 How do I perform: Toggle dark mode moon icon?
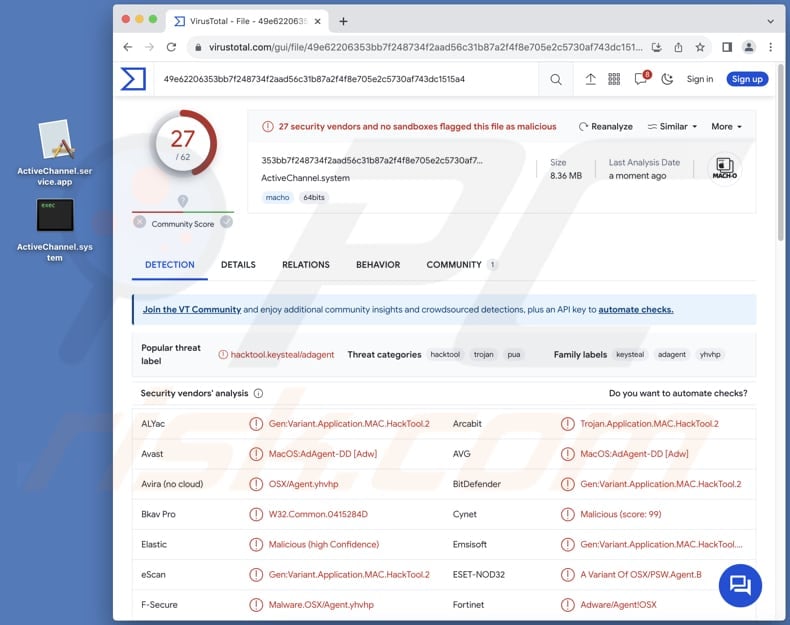667,79
